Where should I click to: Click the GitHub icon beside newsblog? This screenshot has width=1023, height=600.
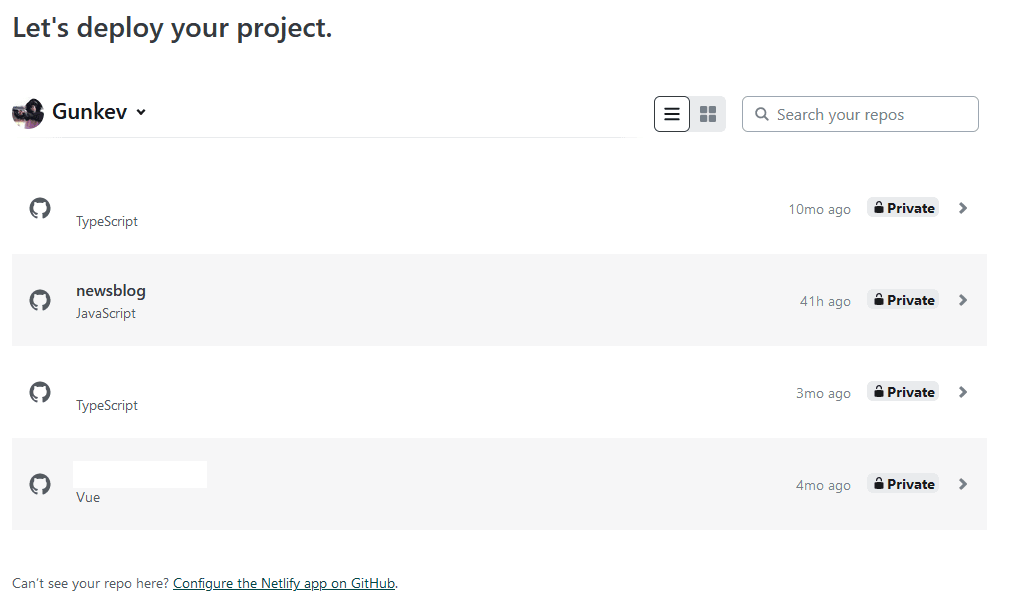pos(40,299)
